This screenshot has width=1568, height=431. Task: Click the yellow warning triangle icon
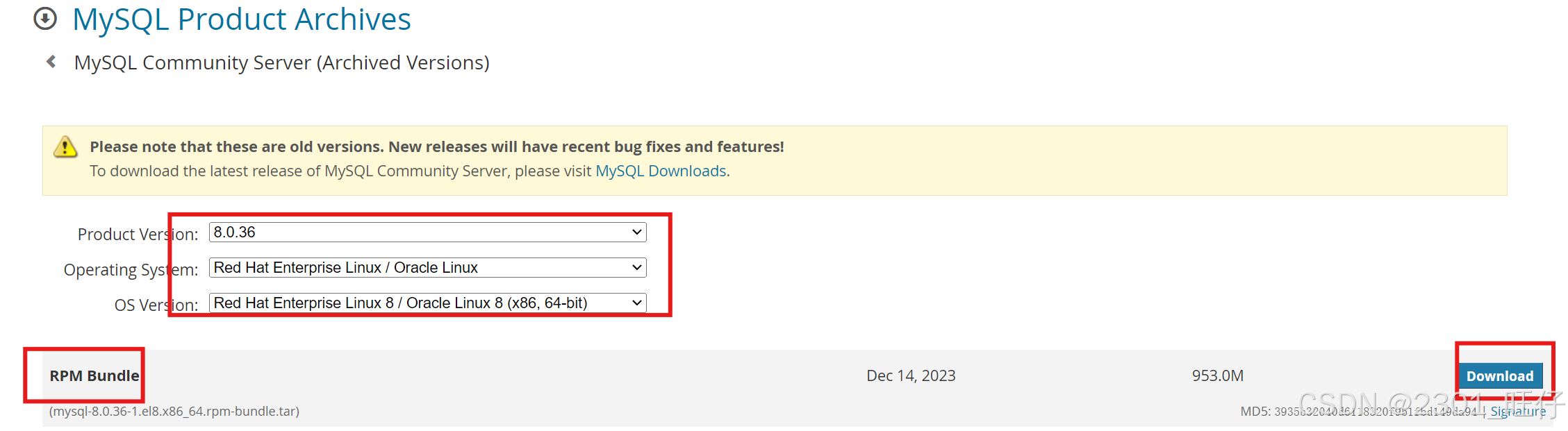[65, 146]
